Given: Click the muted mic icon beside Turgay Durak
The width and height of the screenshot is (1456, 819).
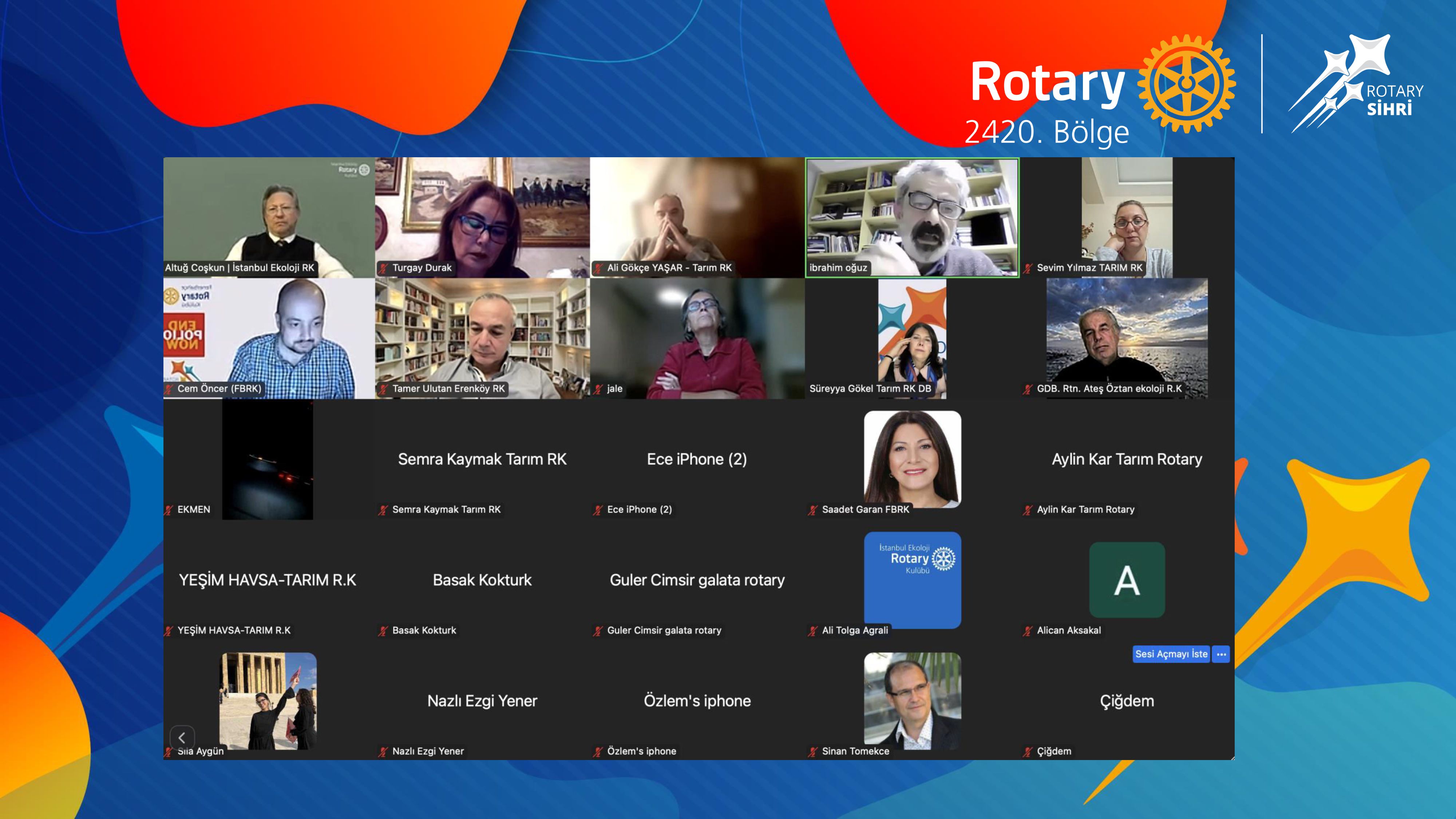Looking at the screenshot, I should [x=383, y=268].
